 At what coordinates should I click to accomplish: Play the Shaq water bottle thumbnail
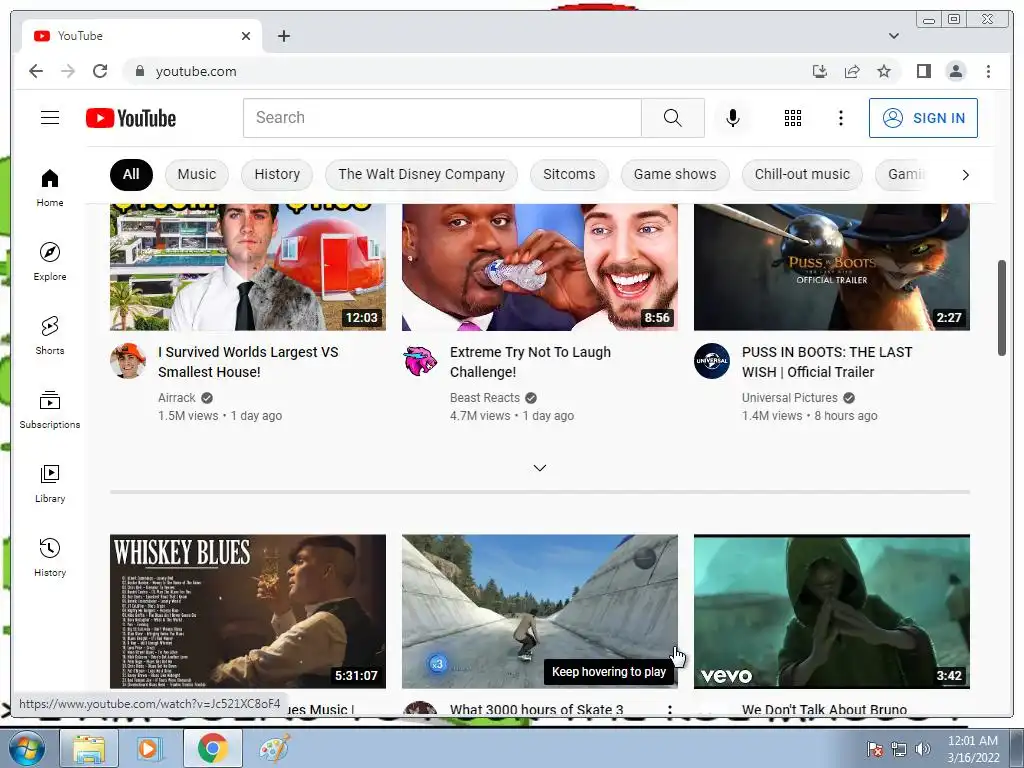tap(539, 267)
